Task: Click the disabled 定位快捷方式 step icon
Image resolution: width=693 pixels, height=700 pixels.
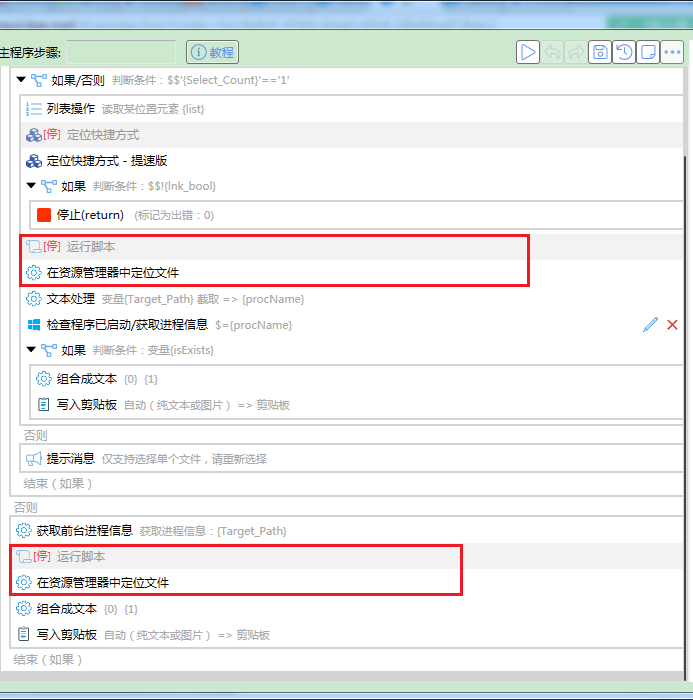Action: [34, 135]
